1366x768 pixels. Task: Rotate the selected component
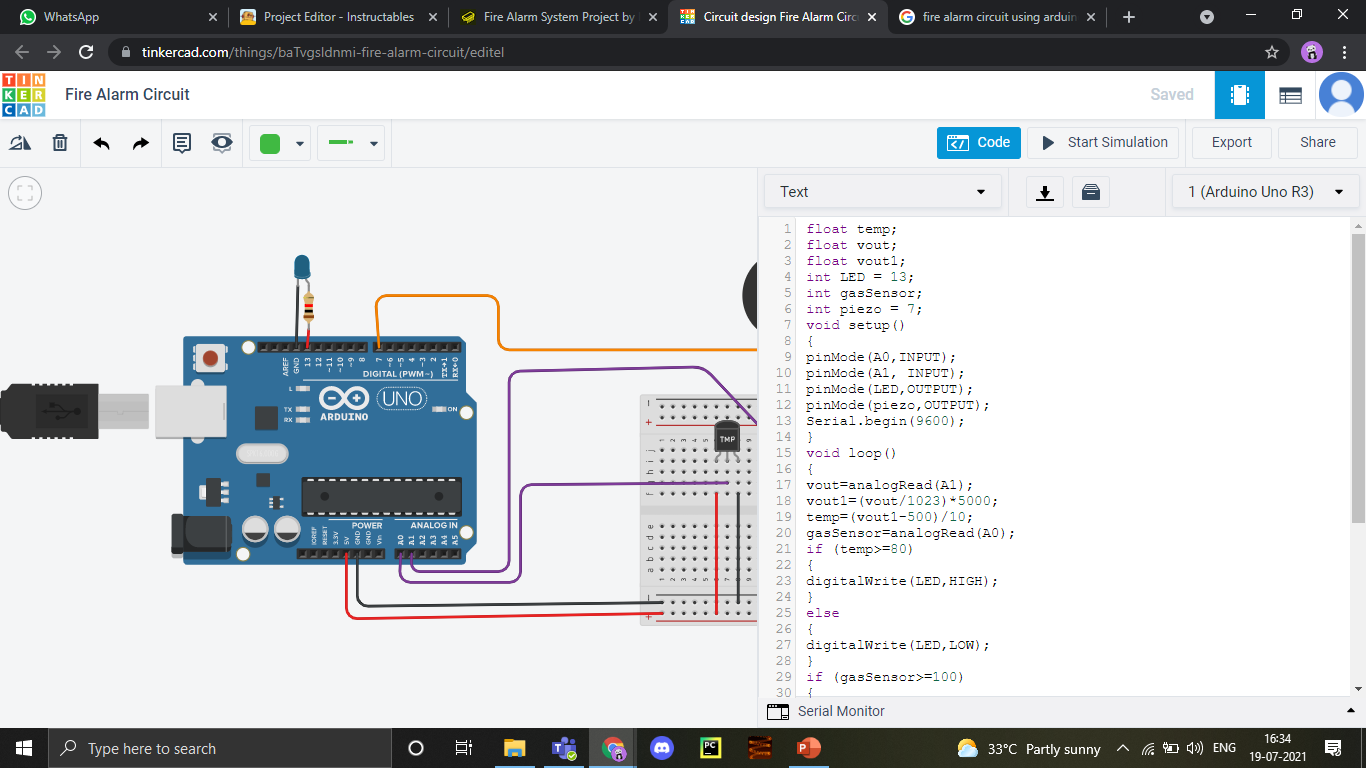(20, 143)
